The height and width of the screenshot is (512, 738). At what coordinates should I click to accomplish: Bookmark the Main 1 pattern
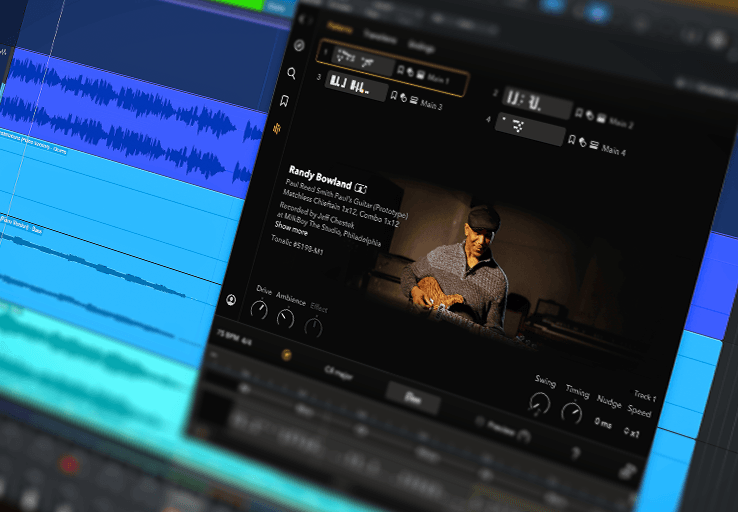tap(401, 70)
